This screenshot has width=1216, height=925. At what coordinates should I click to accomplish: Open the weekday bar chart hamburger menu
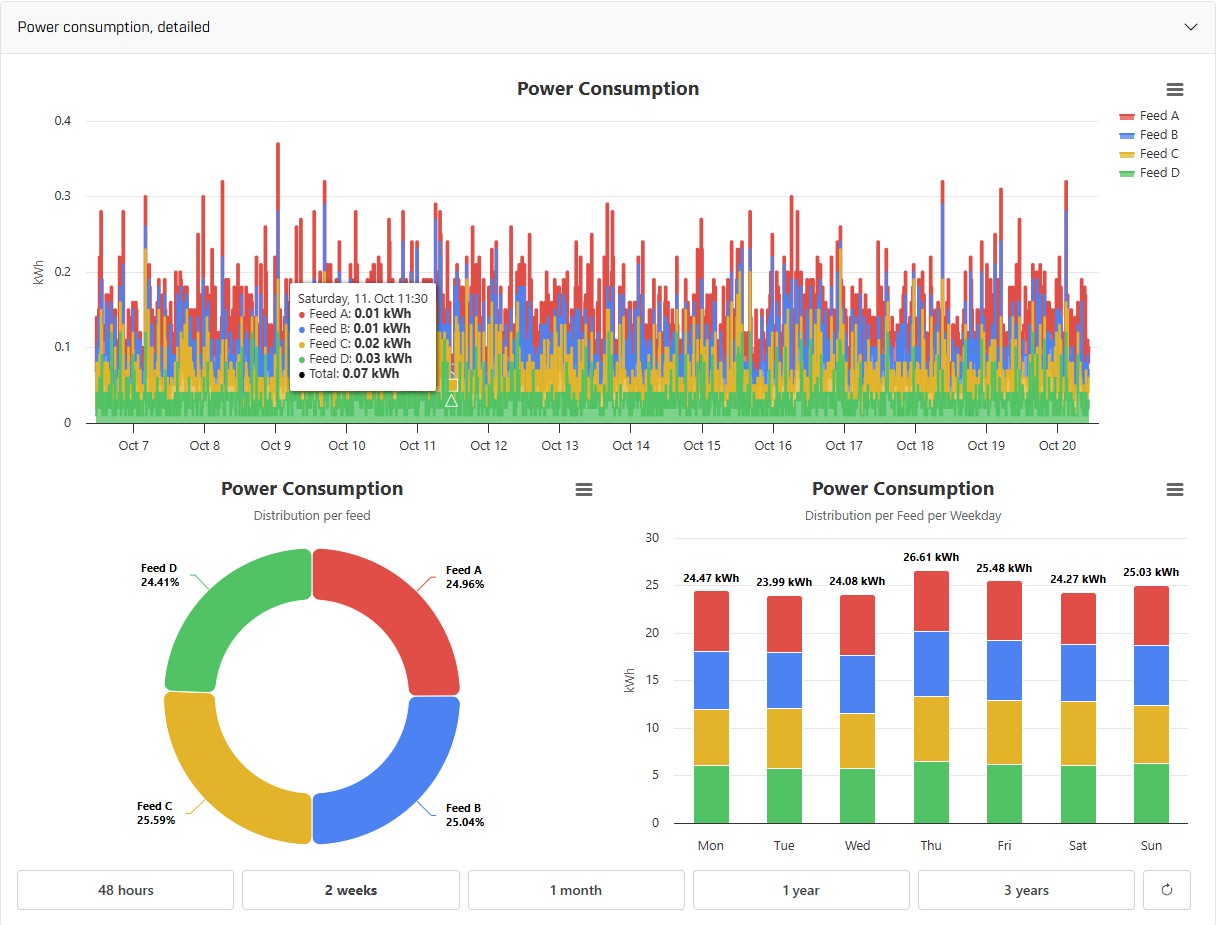(x=1175, y=490)
